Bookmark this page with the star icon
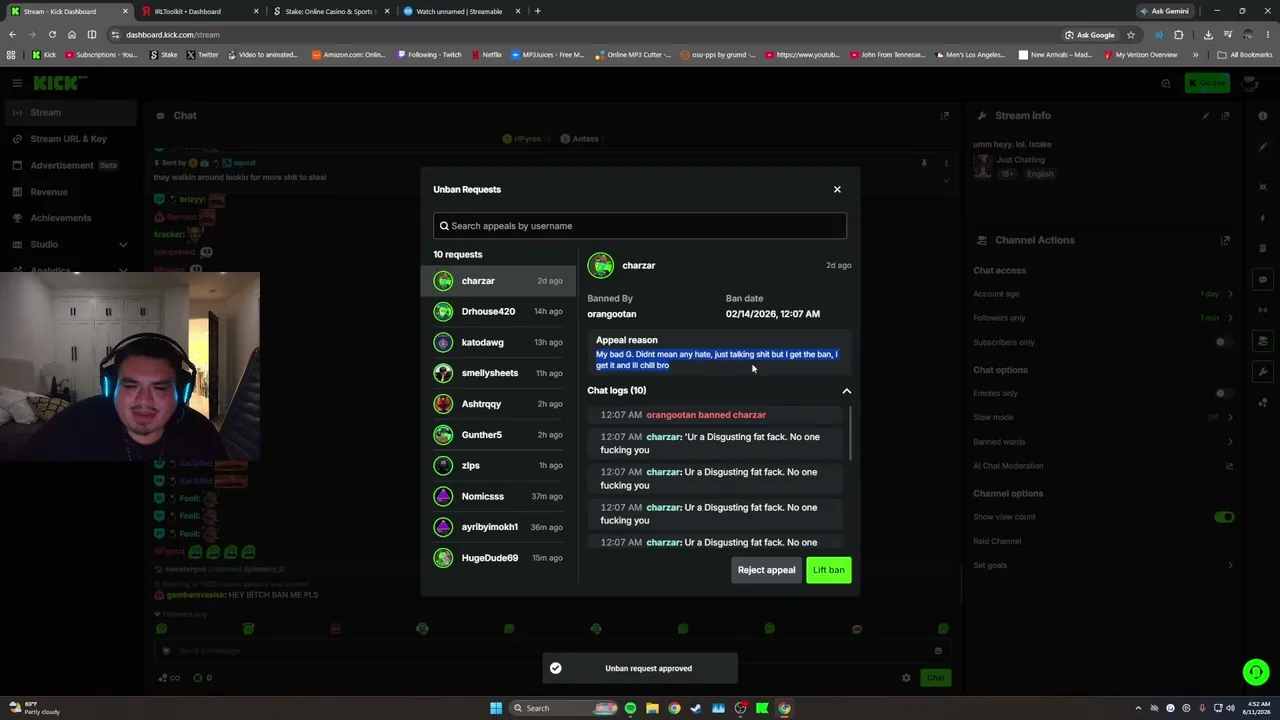Image resolution: width=1280 pixels, height=720 pixels. pyautogui.click(x=1131, y=35)
